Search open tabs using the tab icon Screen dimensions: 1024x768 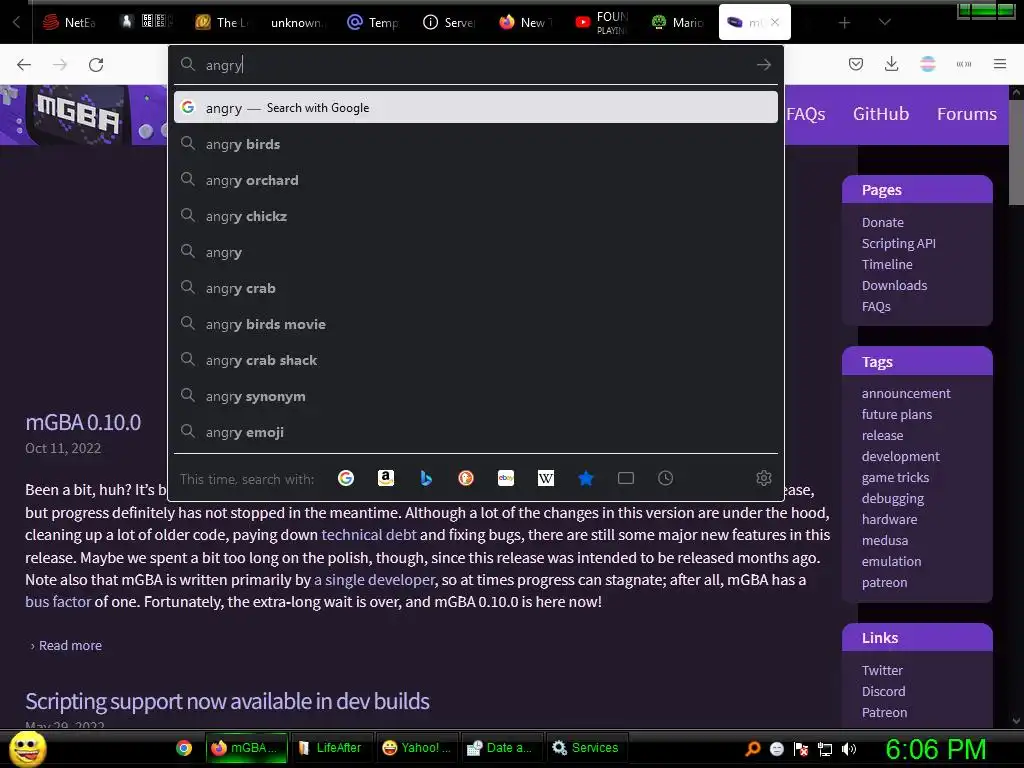pos(626,478)
